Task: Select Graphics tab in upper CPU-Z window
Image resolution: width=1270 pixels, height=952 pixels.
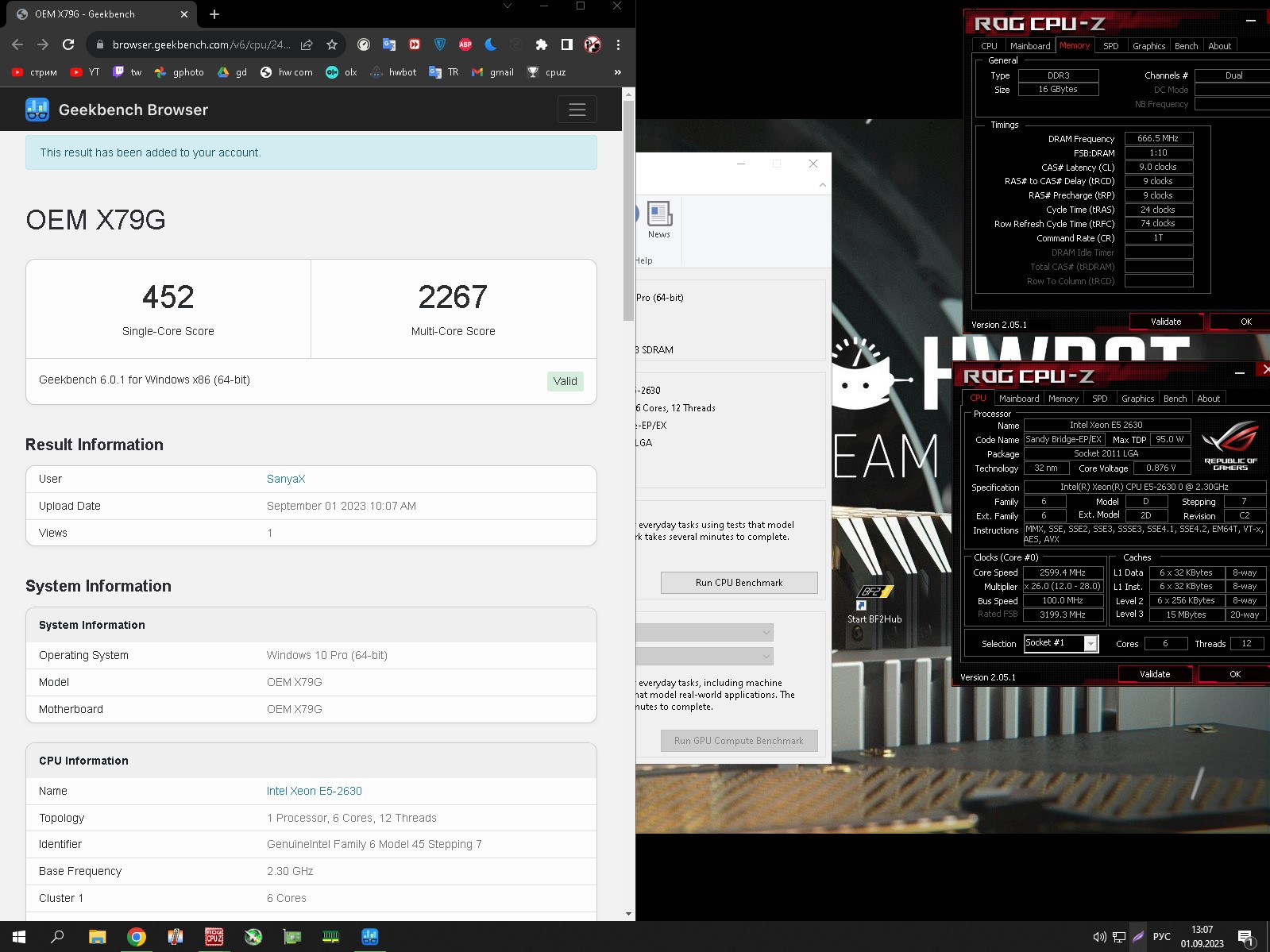Action: (x=1148, y=46)
